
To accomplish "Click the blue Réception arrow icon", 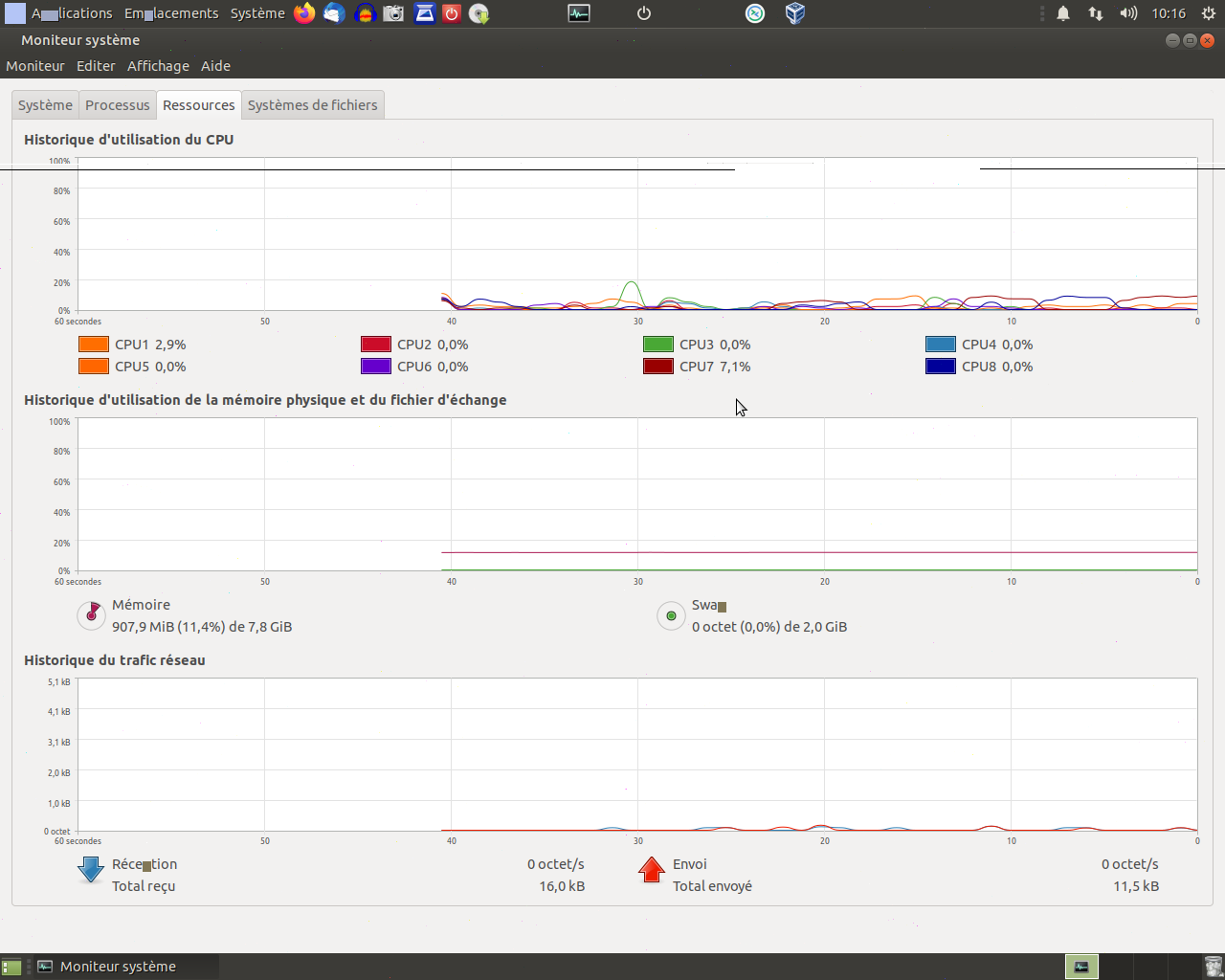I will click(x=91, y=869).
